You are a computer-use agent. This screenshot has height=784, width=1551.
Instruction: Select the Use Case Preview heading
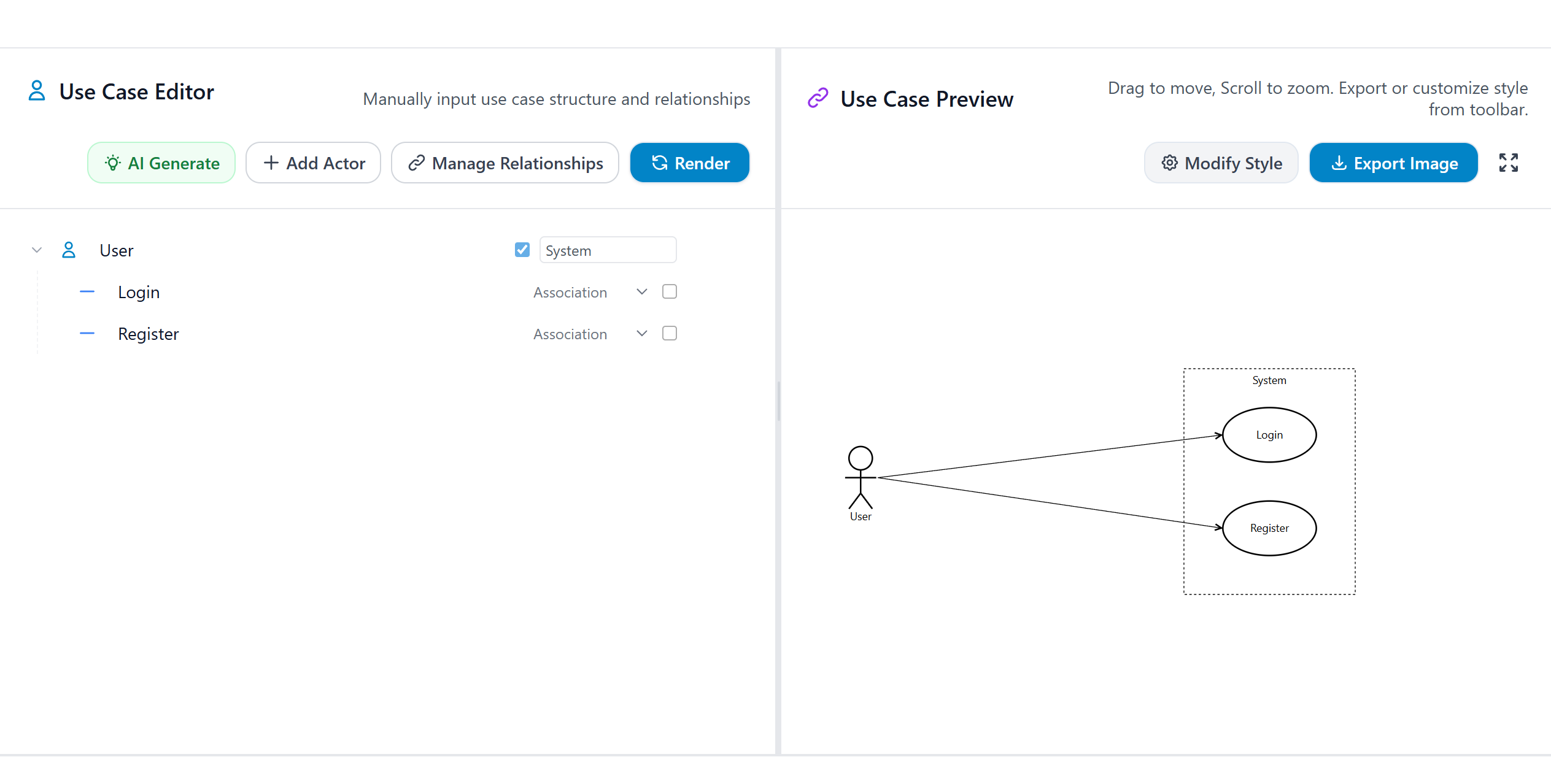[926, 98]
